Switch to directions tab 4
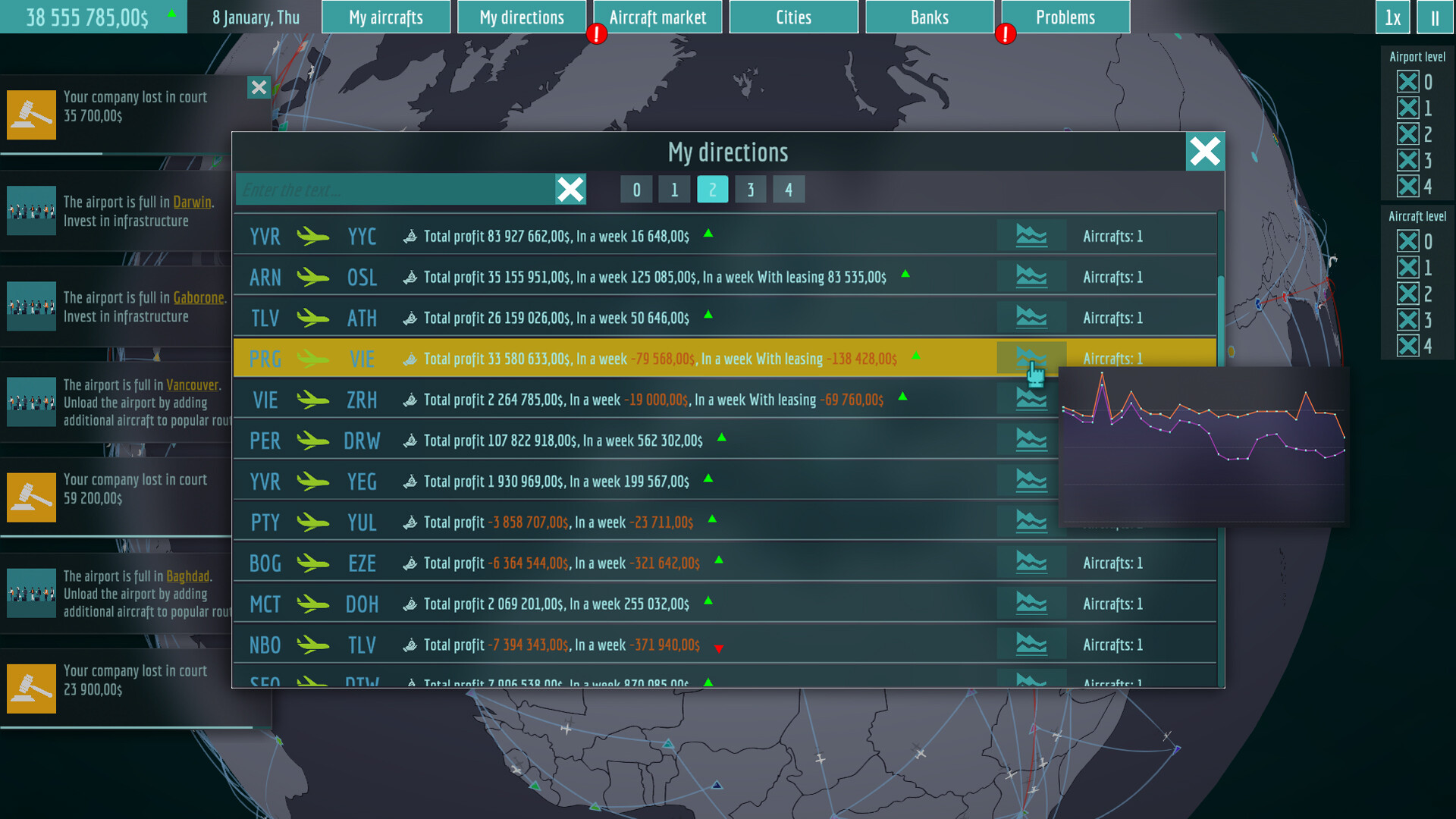Viewport: 1456px width, 819px height. [x=789, y=190]
